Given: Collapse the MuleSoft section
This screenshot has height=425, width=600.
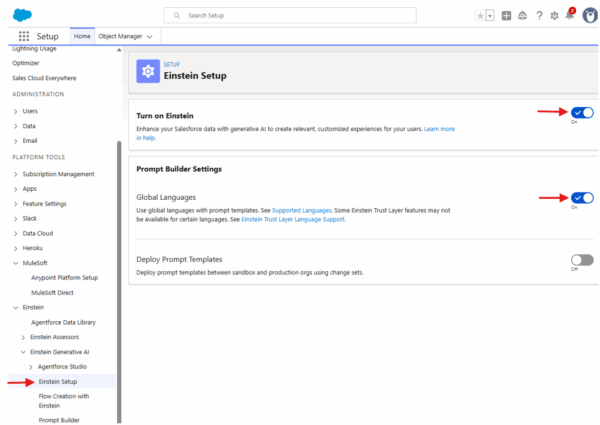Looking at the screenshot, I should tap(16, 263).
